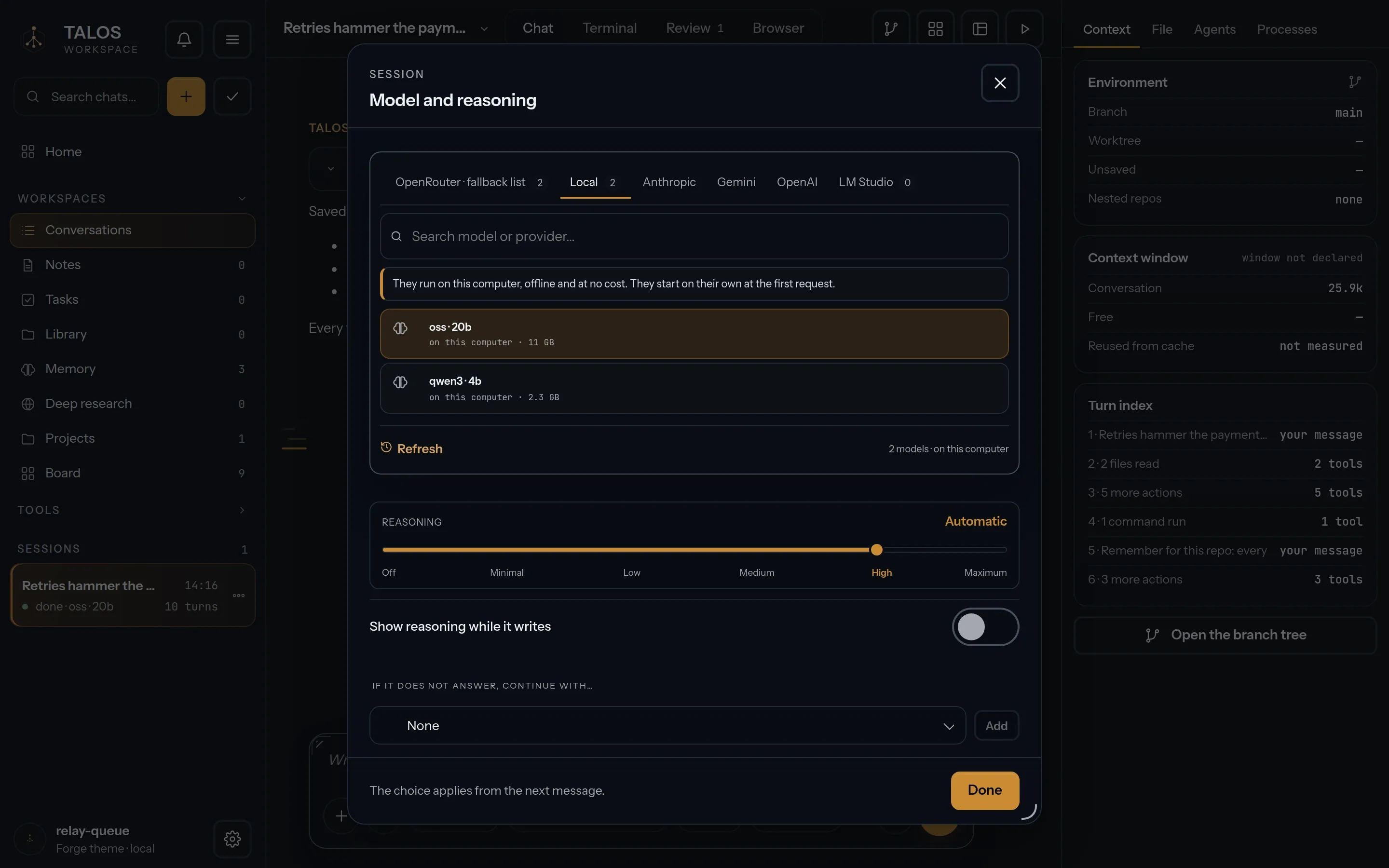Click the Tasks checkbox icon in the sidebar
This screenshot has width=1389, height=868.
click(x=27, y=299)
